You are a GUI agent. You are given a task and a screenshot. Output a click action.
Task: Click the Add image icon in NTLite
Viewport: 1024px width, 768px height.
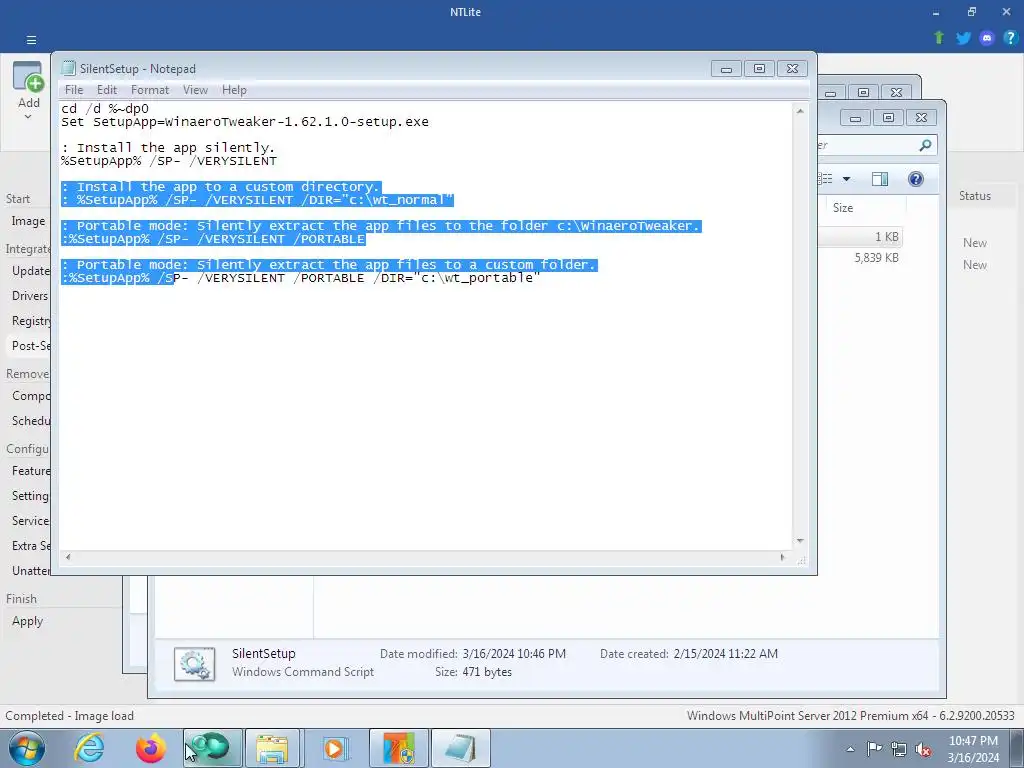pos(28,78)
